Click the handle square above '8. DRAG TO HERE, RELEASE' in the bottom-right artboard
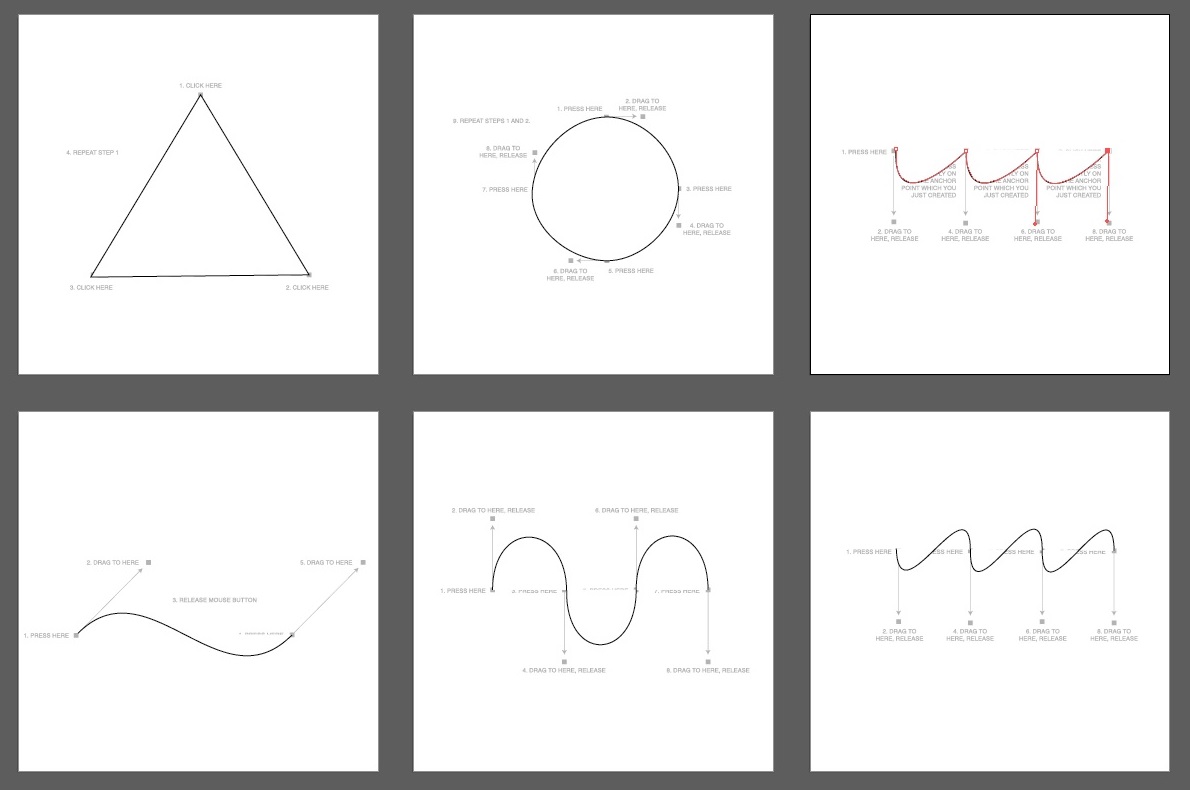 click(x=1114, y=622)
